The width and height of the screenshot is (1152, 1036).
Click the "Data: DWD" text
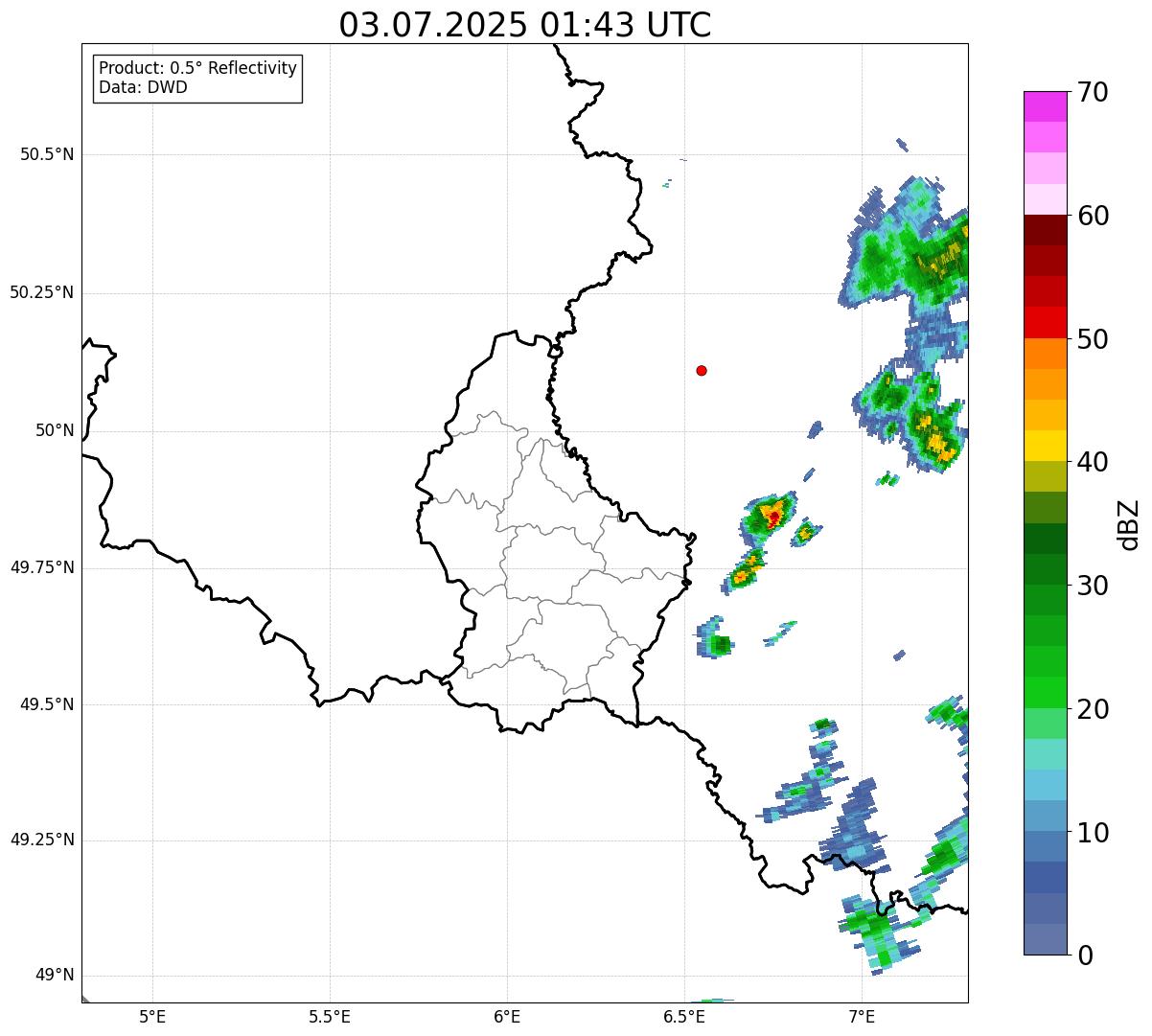click(144, 88)
